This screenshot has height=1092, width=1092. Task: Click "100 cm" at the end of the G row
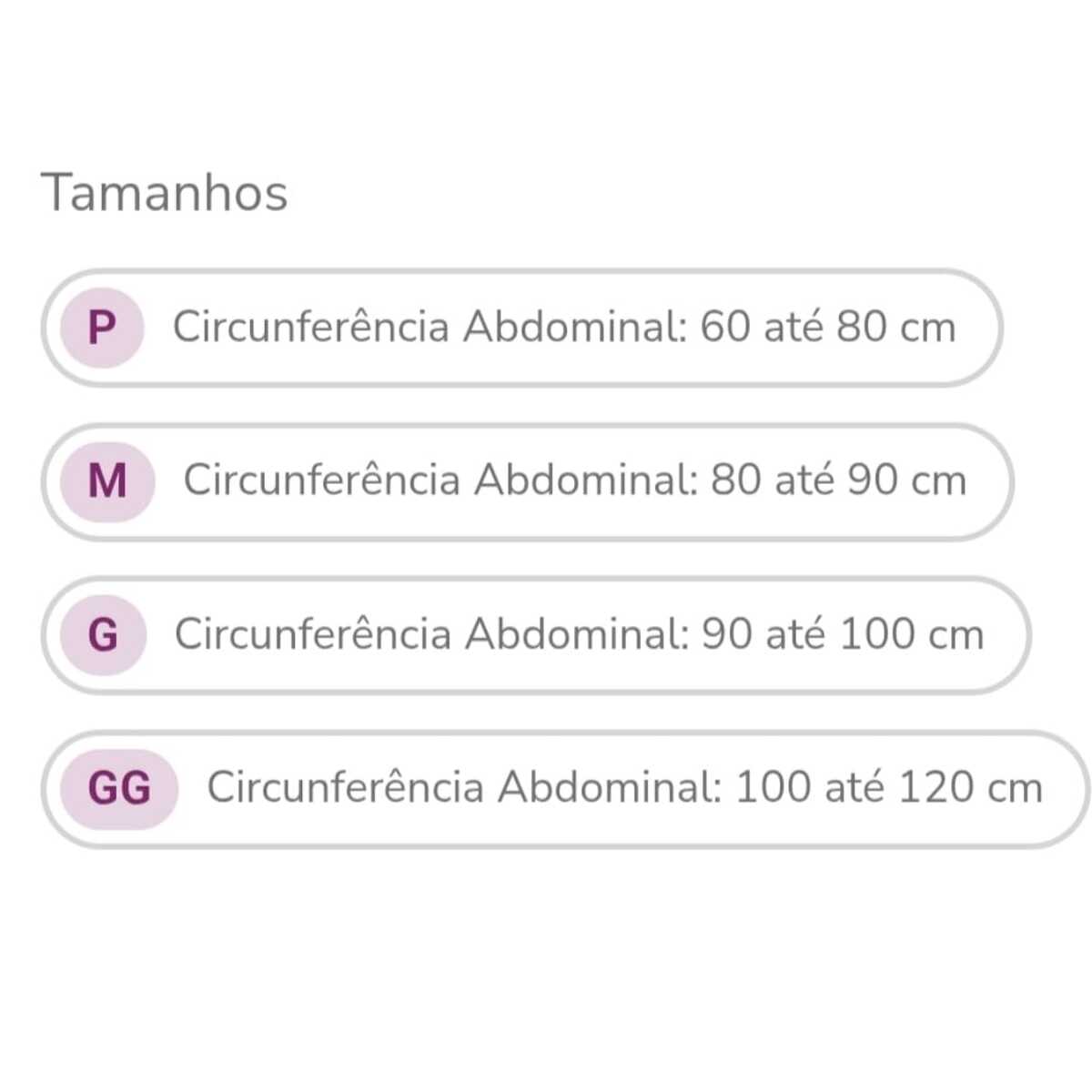pos(911,634)
